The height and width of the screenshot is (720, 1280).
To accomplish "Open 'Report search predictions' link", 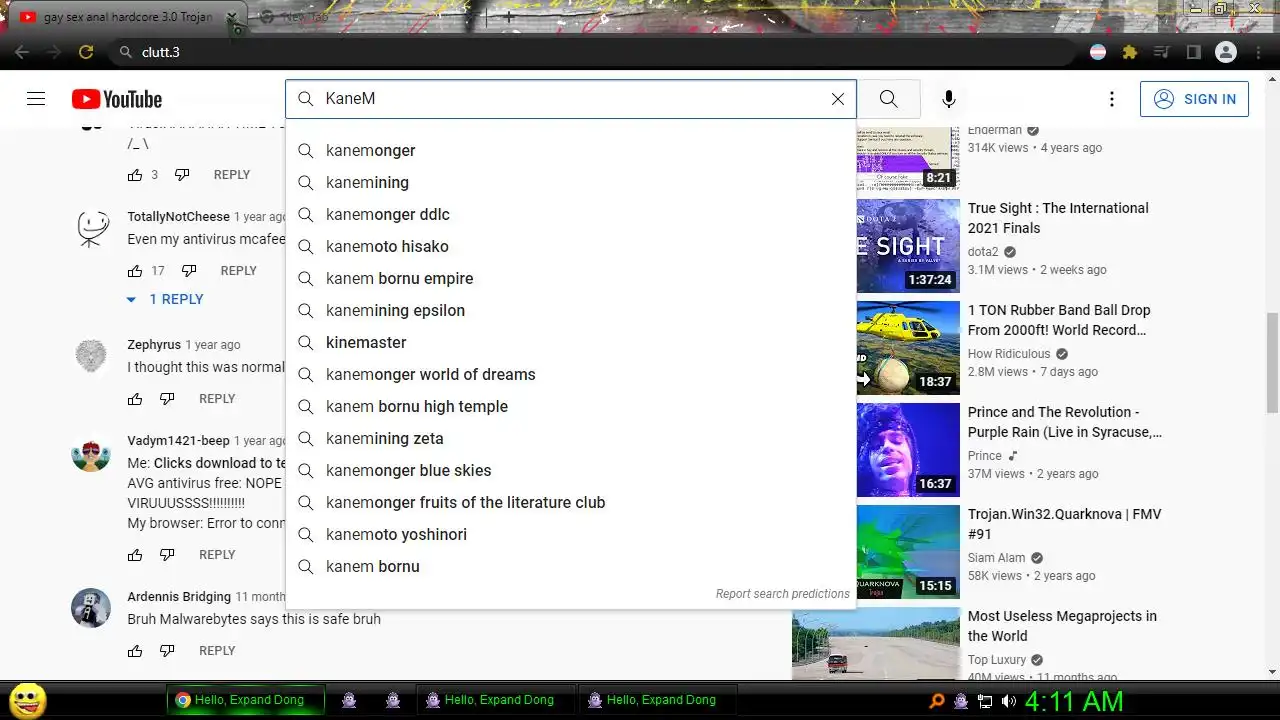I will point(782,593).
